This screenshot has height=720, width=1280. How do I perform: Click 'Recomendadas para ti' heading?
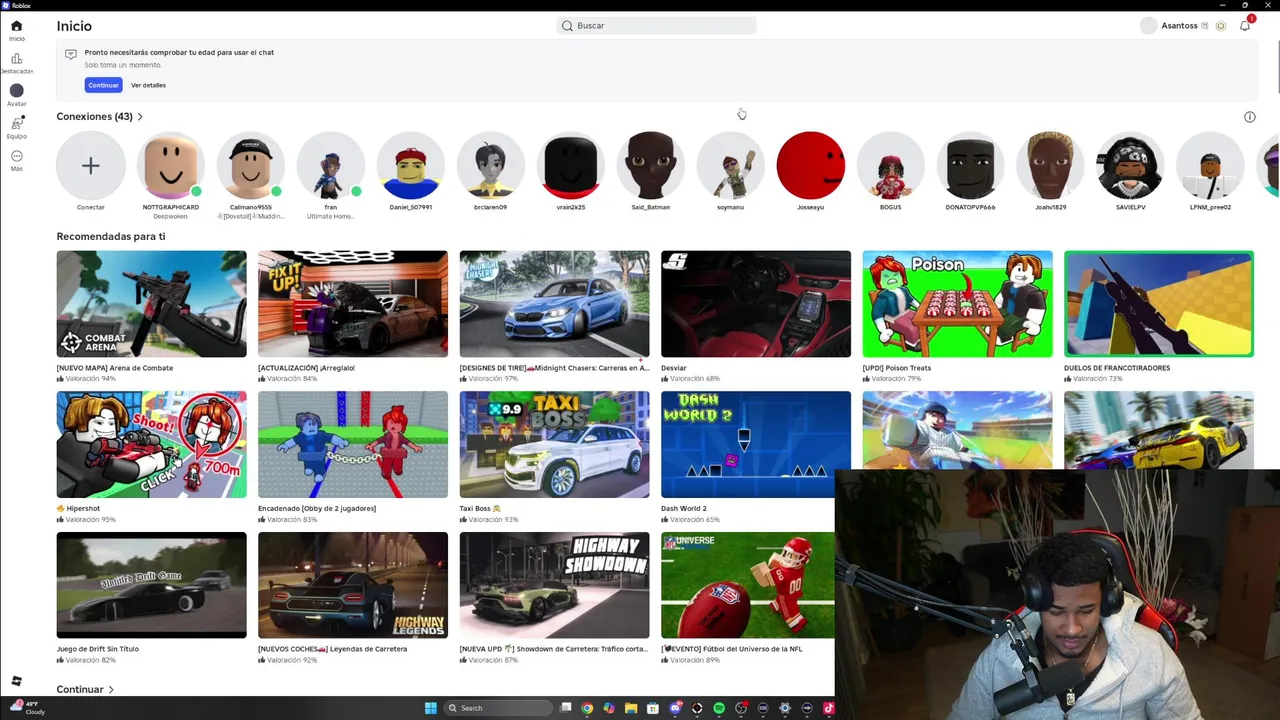coord(111,237)
